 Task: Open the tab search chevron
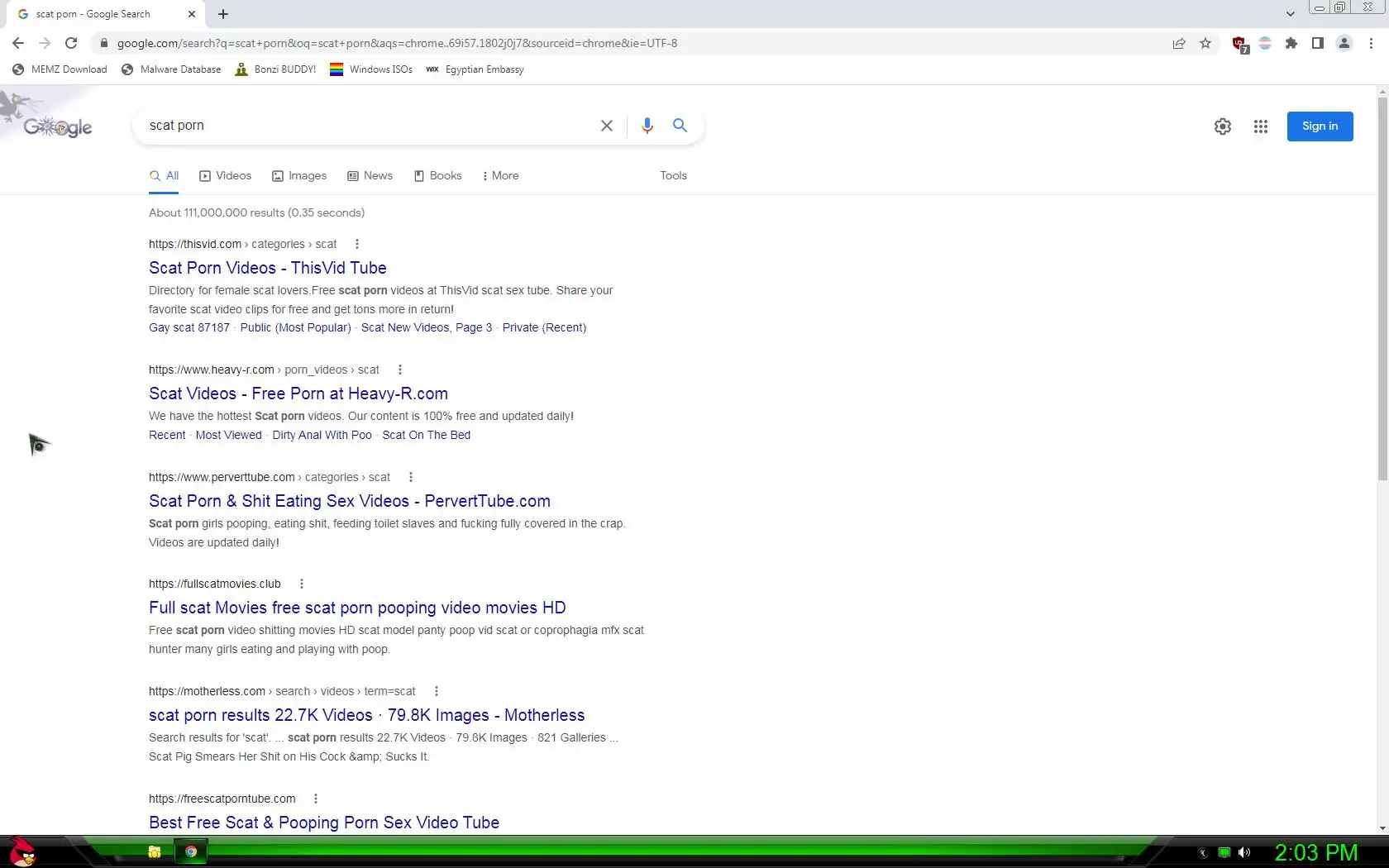(x=1291, y=14)
